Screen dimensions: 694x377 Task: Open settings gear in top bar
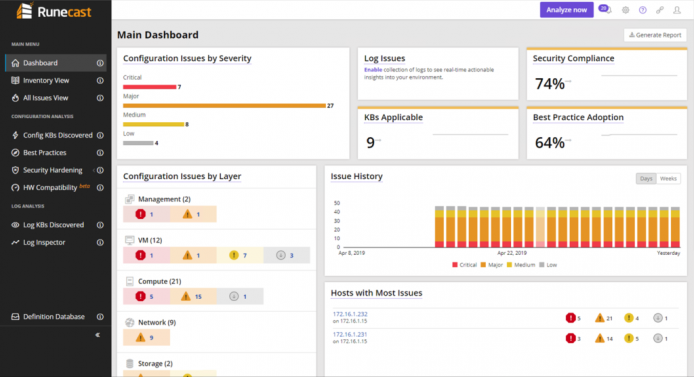tap(625, 10)
